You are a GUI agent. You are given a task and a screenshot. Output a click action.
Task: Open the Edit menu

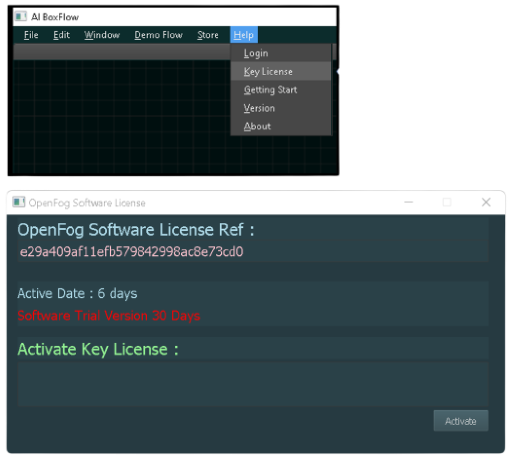(62, 35)
